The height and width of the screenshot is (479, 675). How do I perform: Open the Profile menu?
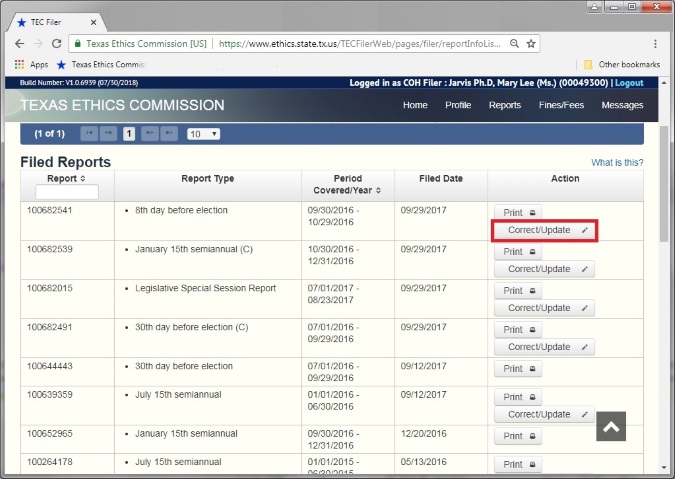pos(458,105)
